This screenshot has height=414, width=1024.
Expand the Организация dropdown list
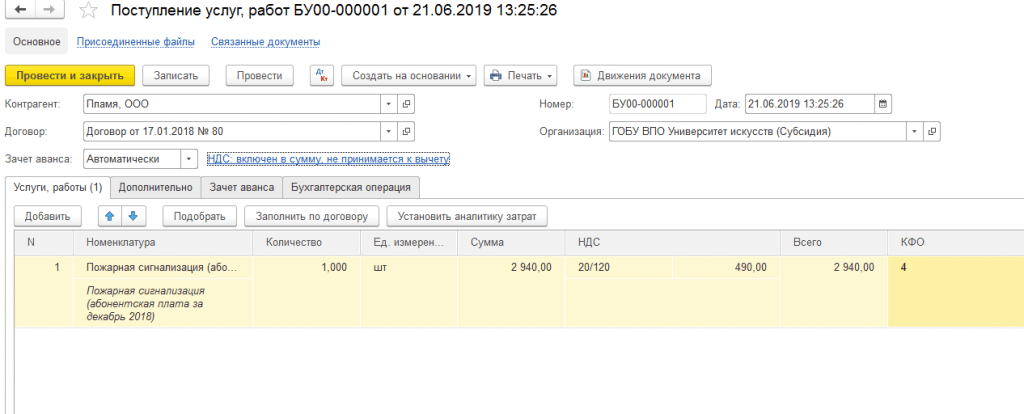(914, 131)
